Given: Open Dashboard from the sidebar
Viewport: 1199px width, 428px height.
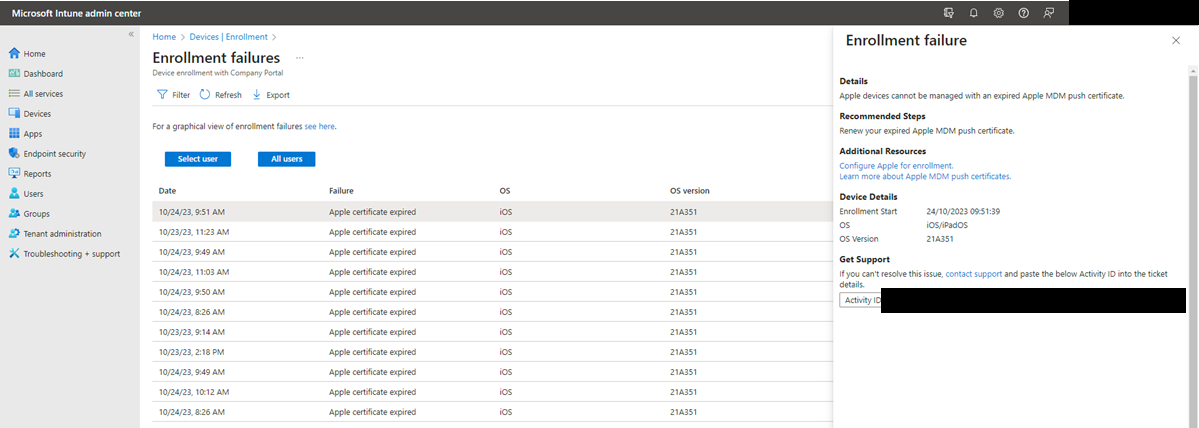Looking at the screenshot, I should [43, 74].
